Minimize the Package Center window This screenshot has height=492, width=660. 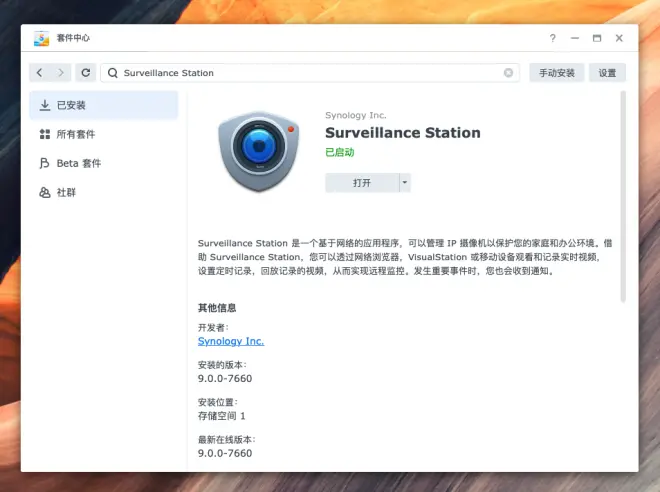coord(575,38)
